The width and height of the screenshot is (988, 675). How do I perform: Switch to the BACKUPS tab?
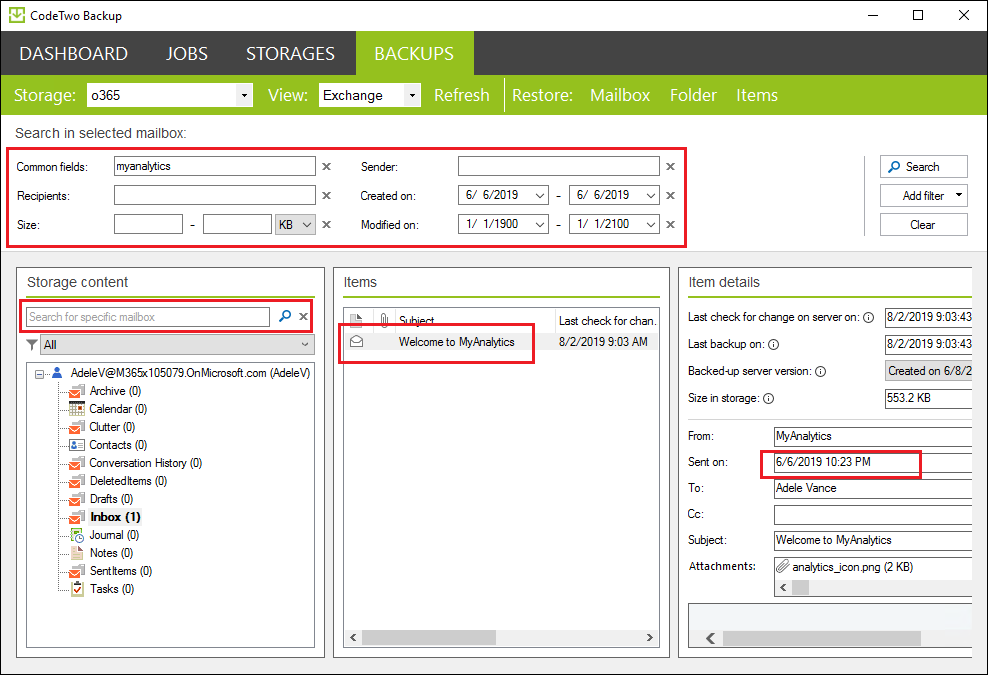414,54
